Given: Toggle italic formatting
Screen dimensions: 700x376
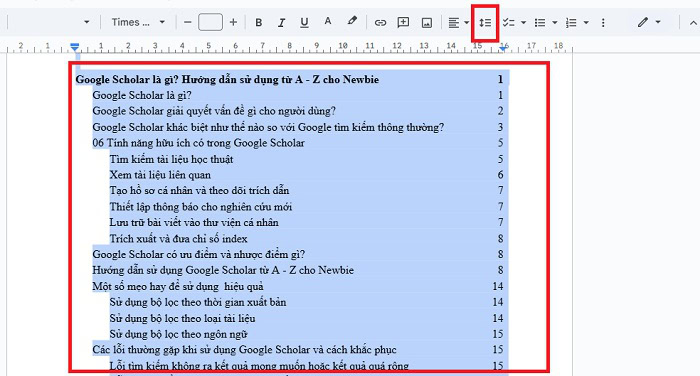Looking at the screenshot, I should click(x=281, y=22).
